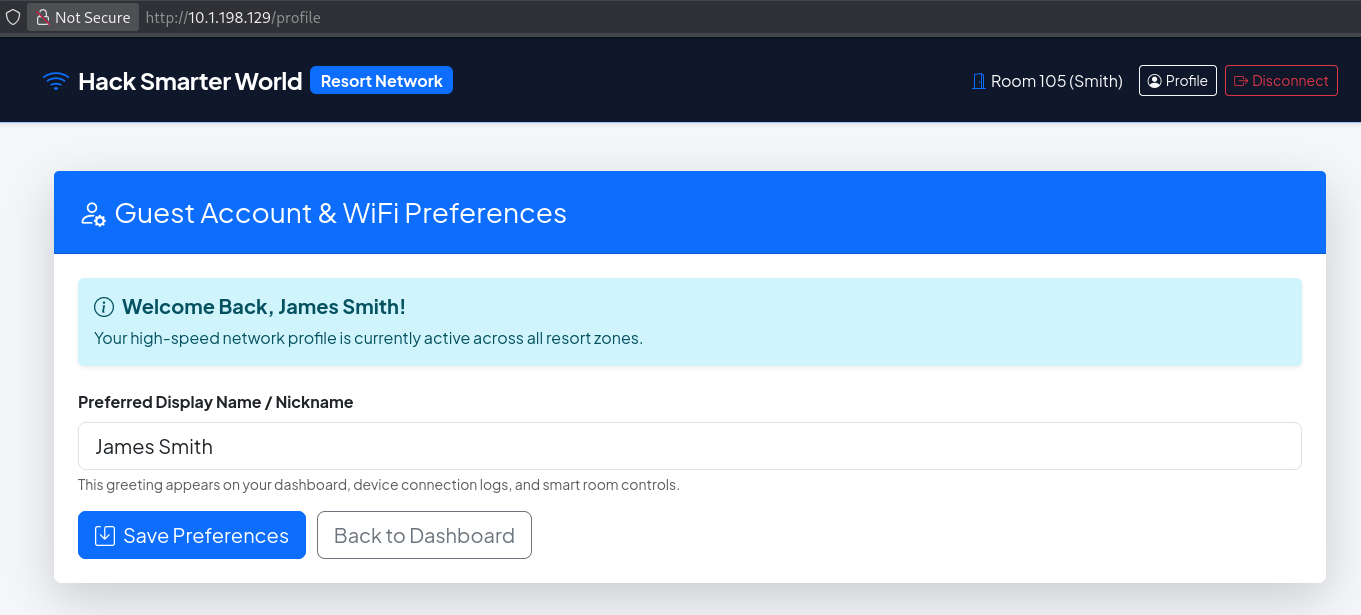The image size is (1361, 615).
Task: Click the Hack Smarter World brand link
Action: [190, 81]
